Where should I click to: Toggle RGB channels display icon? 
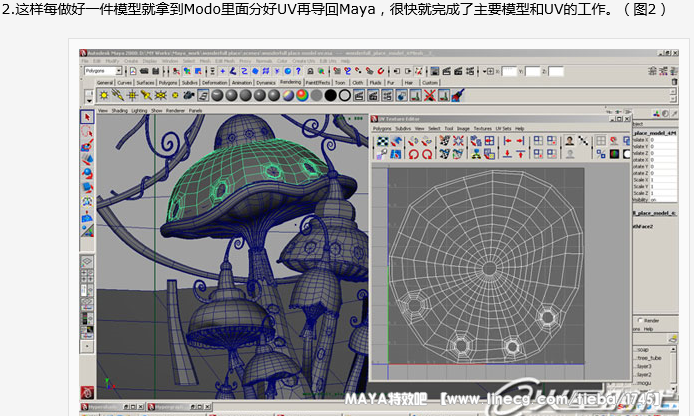(x=614, y=154)
